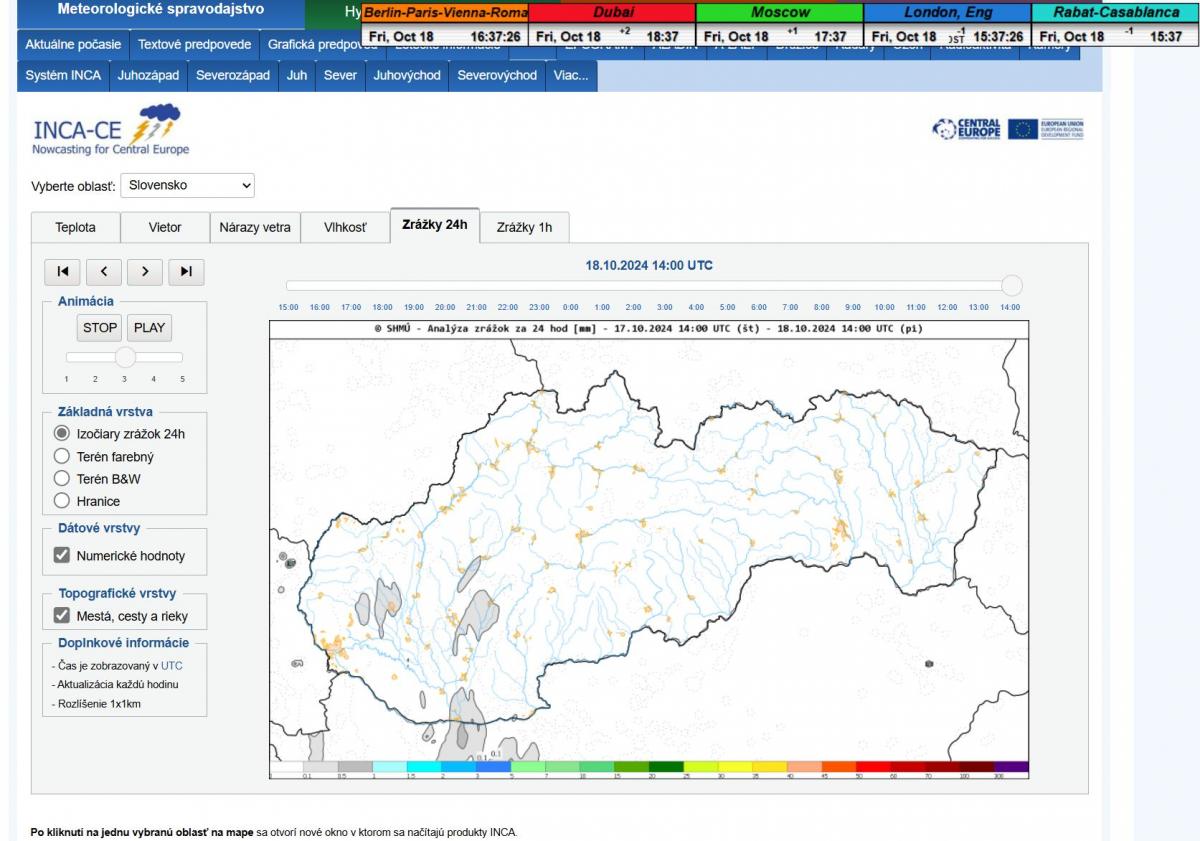
Task: Select Terén farebný base layer
Action: [x=62, y=457]
